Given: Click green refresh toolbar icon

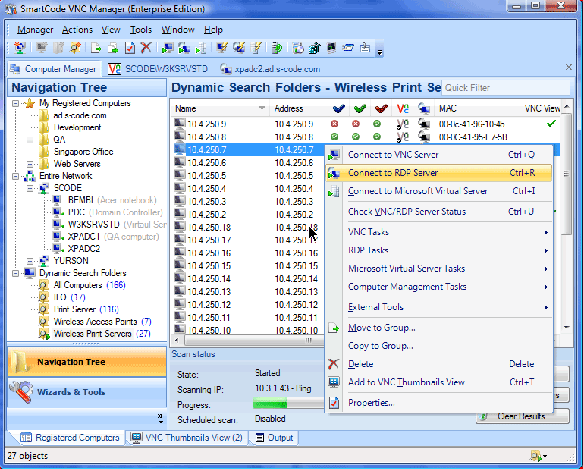Looking at the screenshot, I should [x=277, y=48].
